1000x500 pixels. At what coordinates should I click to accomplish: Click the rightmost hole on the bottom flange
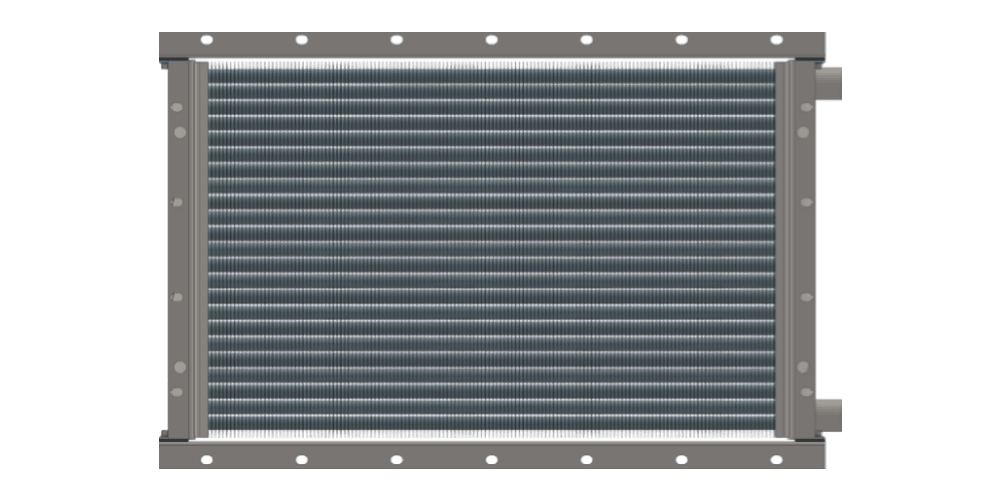[x=776, y=459]
